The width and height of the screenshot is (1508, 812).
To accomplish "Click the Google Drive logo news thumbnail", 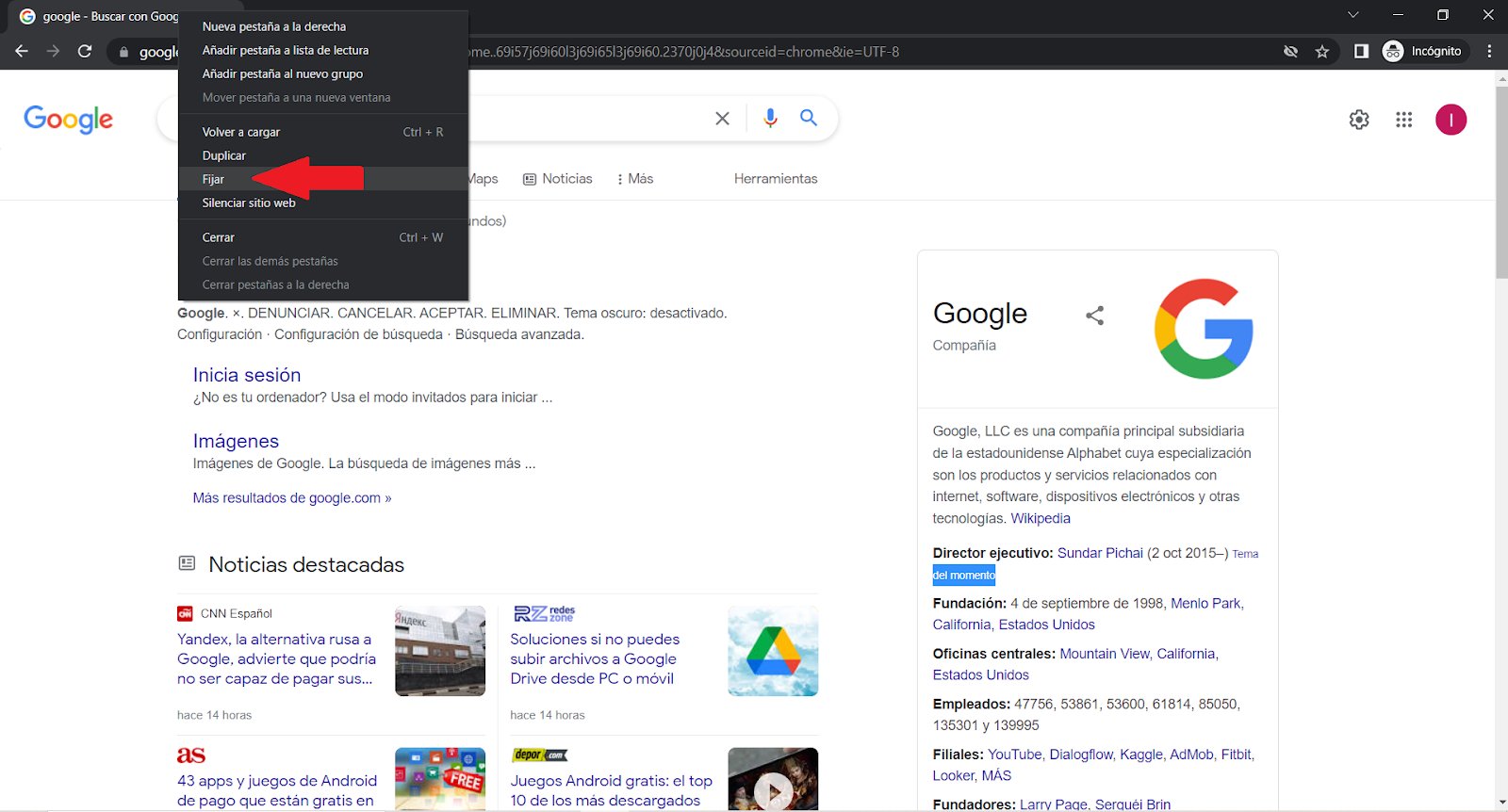I will [773, 651].
